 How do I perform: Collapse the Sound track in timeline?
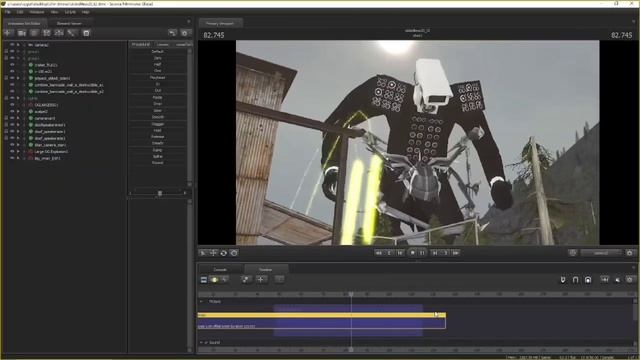click(x=201, y=342)
